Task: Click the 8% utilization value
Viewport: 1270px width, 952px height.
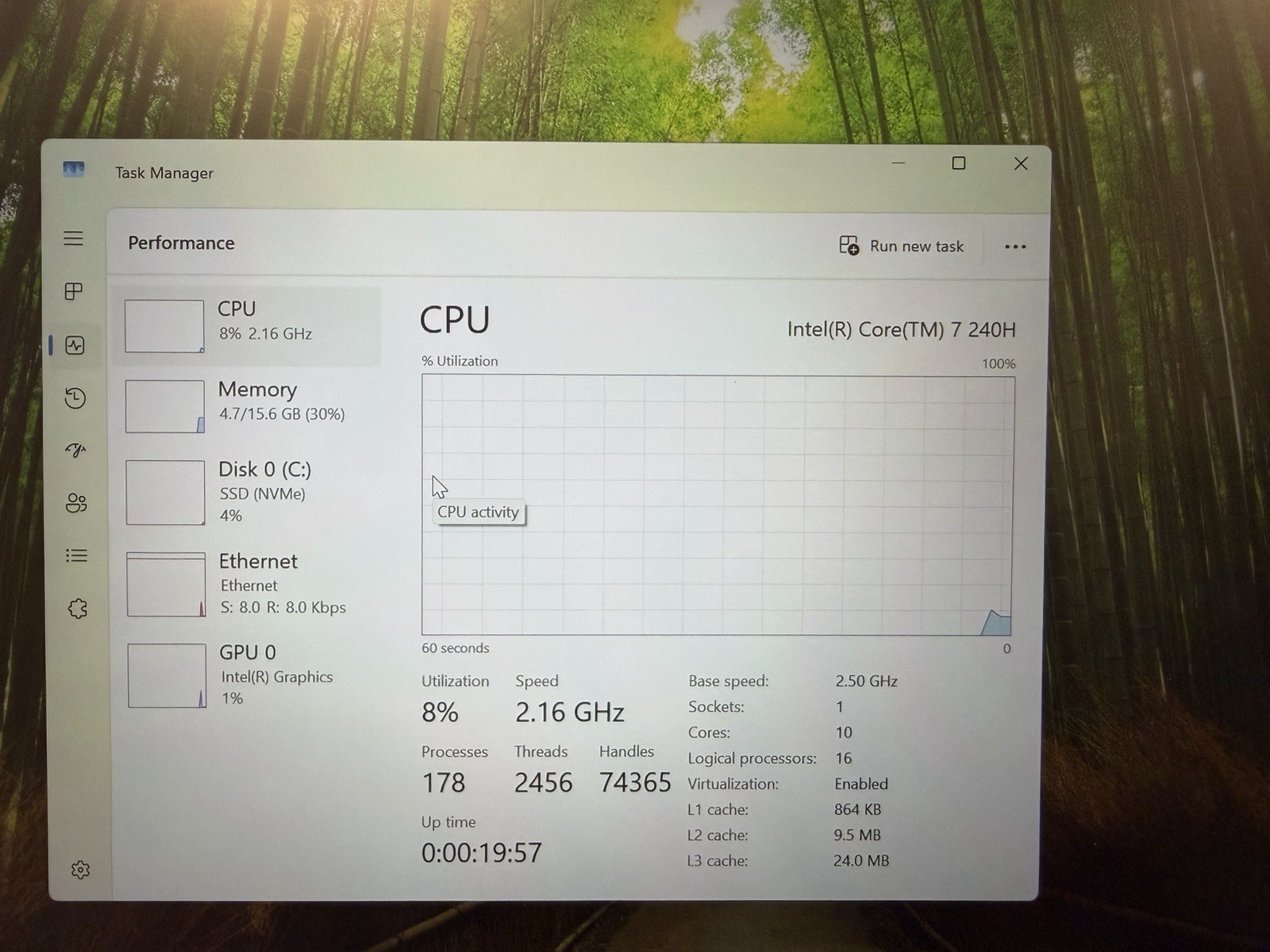Action: 440,712
